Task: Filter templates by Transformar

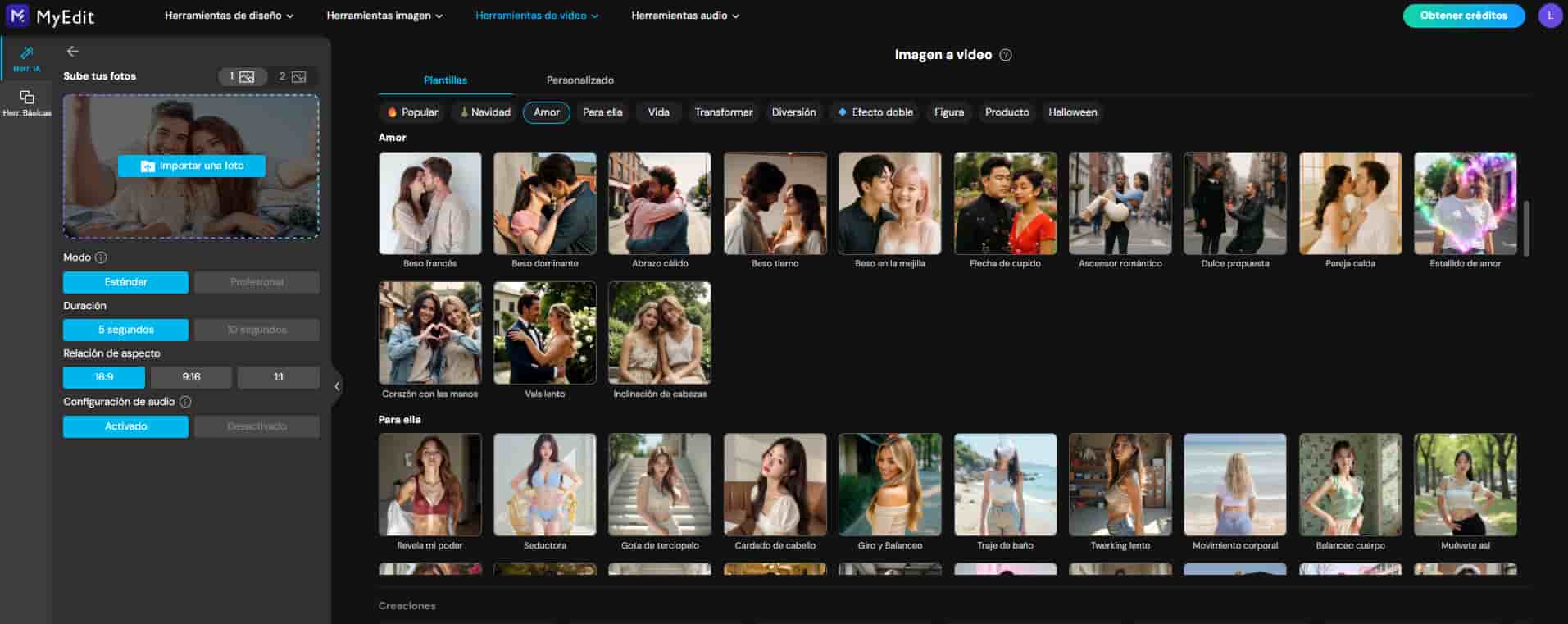Action: (x=724, y=112)
